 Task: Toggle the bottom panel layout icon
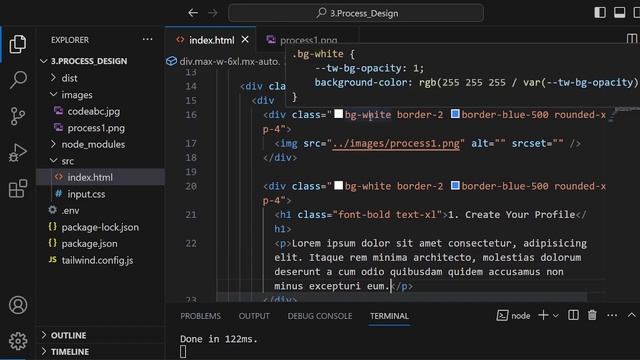pyautogui.click(x=619, y=13)
